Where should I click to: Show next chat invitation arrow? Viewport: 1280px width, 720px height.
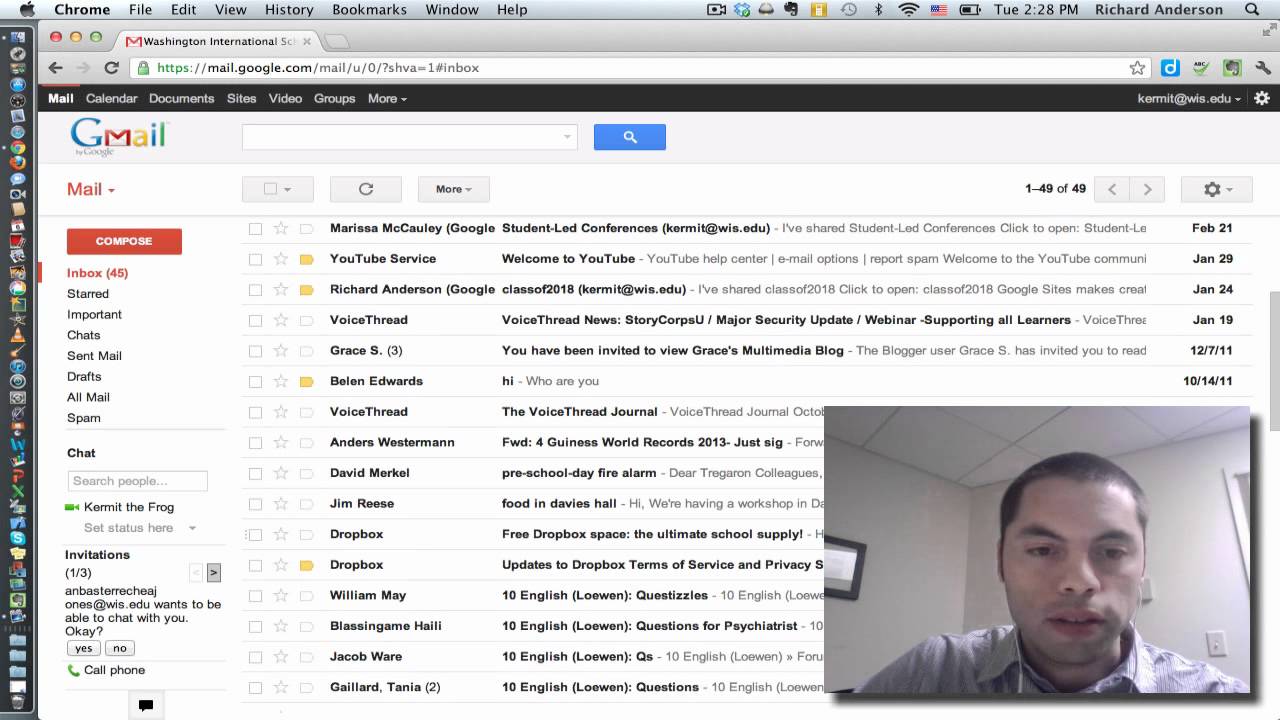(214, 573)
